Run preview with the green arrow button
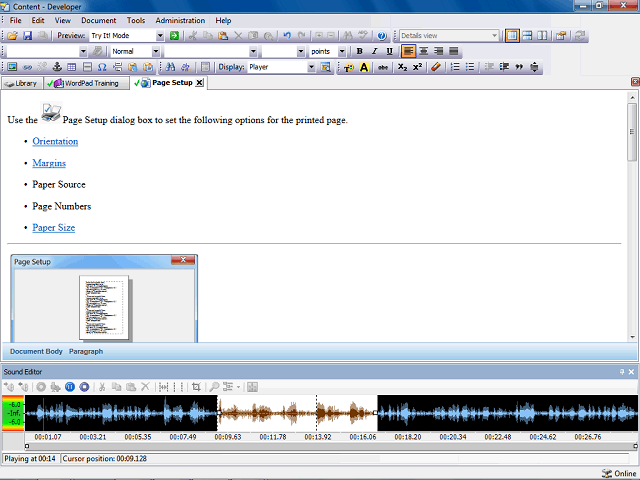 click(x=174, y=36)
